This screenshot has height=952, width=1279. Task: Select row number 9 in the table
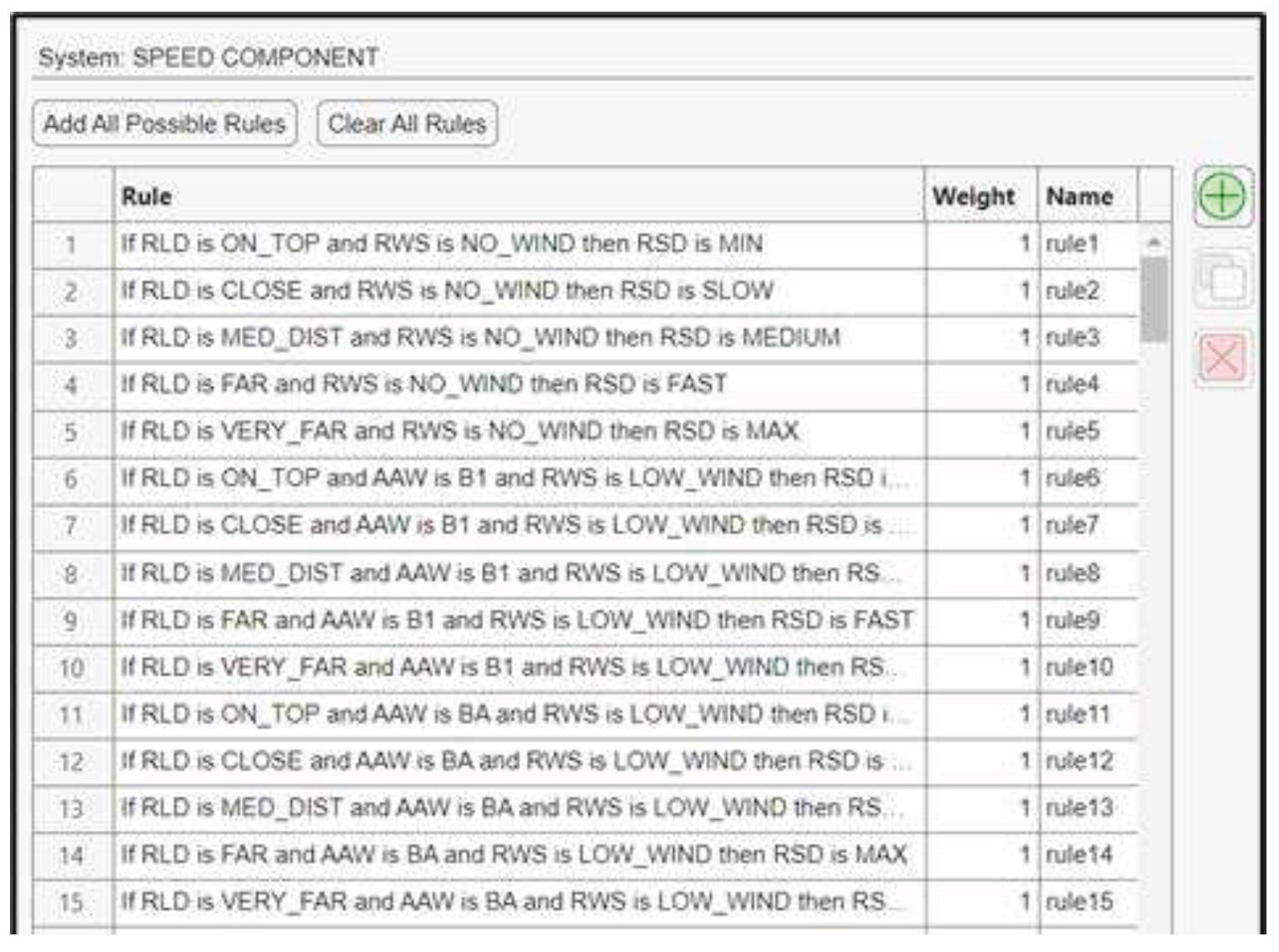tap(72, 621)
